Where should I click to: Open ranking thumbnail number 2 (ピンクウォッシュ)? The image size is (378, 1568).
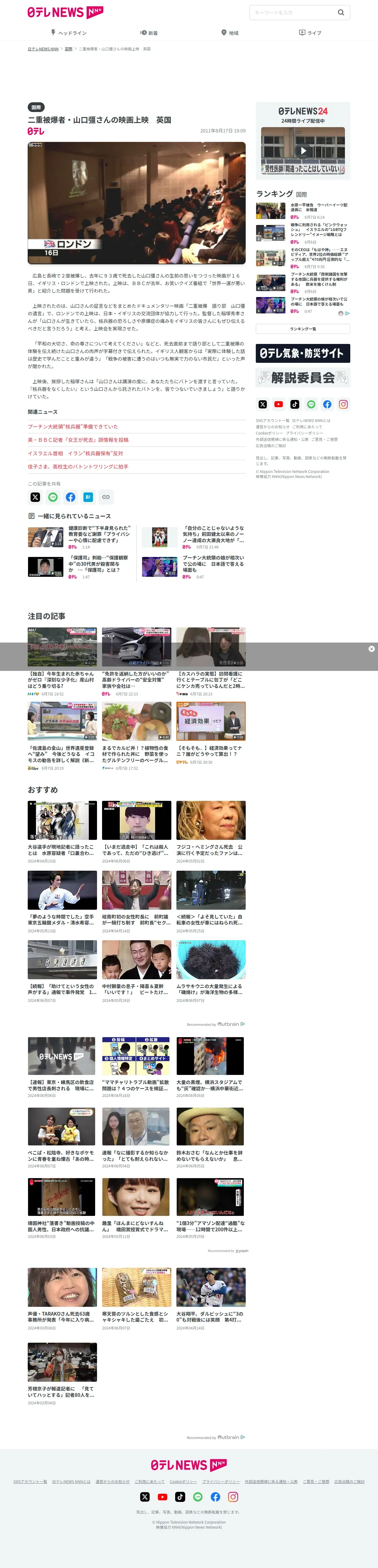(271, 233)
